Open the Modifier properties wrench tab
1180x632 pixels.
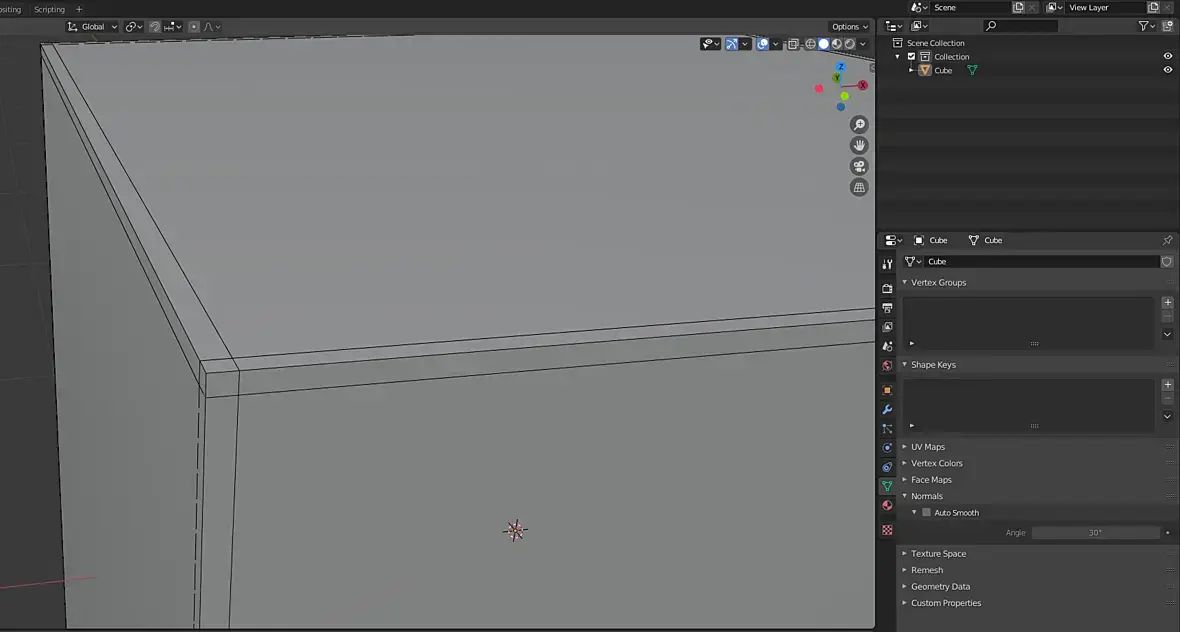(x=887, y=409)
